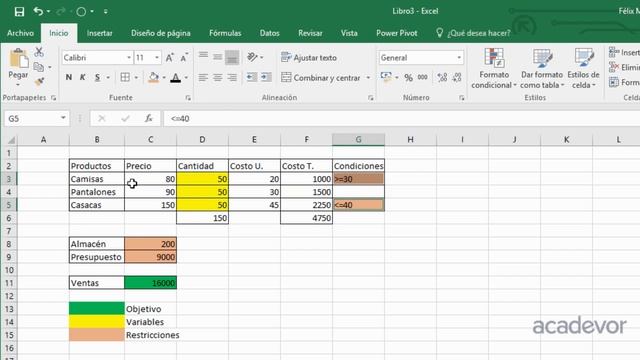Image resolution: width=640 pixels, height=360 pixels.
Task: Activate the format painter brush
Action: point(39,82)
